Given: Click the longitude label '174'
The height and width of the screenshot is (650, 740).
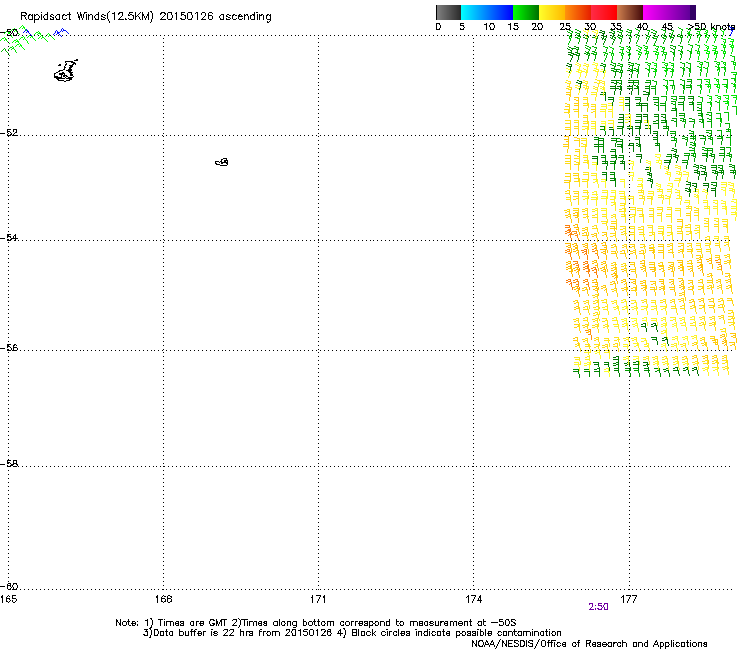Looking at the screenshot, I should coord(473,599).
